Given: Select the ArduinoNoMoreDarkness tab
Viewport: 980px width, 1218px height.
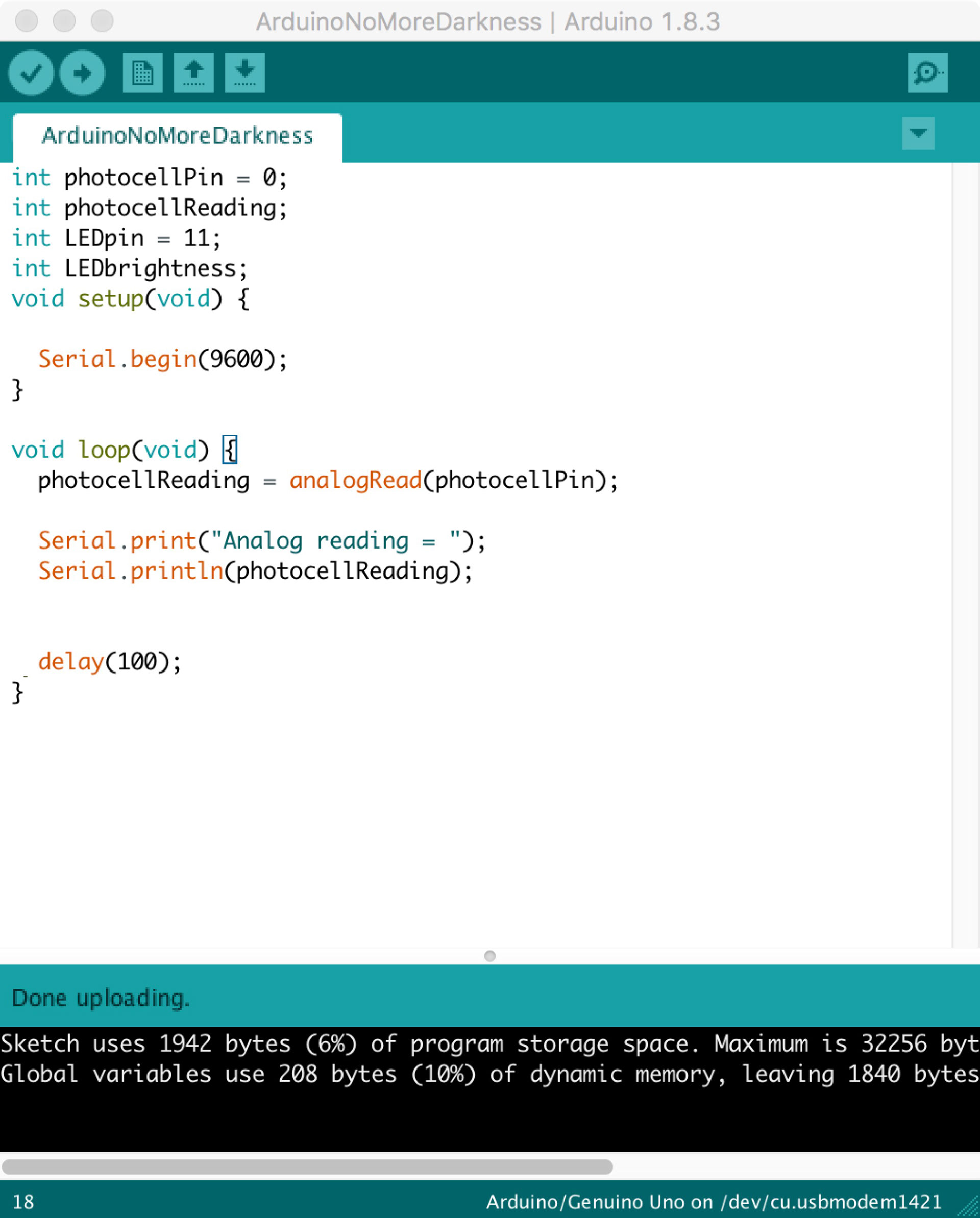Looking at the screenshot, I should [x=178, y=137].
